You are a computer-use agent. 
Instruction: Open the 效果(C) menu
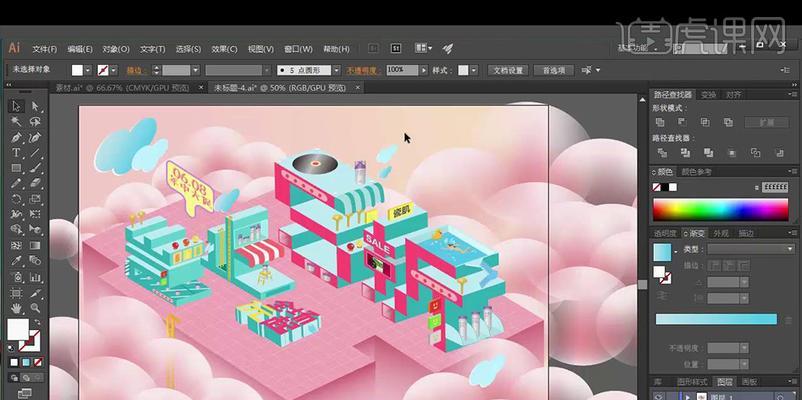tap(225, 49)
